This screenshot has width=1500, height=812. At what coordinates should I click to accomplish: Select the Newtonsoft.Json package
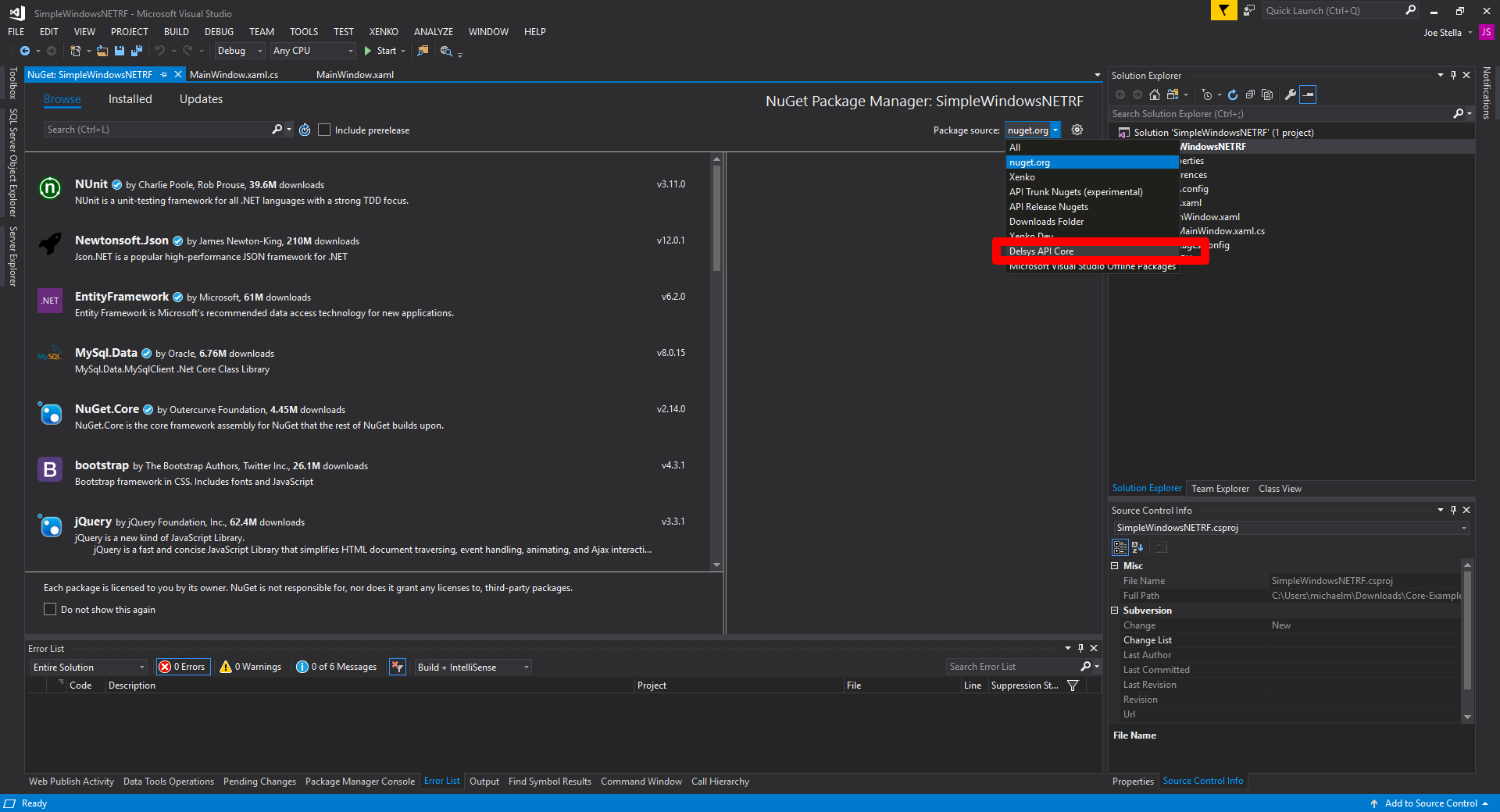coord(367,248)
